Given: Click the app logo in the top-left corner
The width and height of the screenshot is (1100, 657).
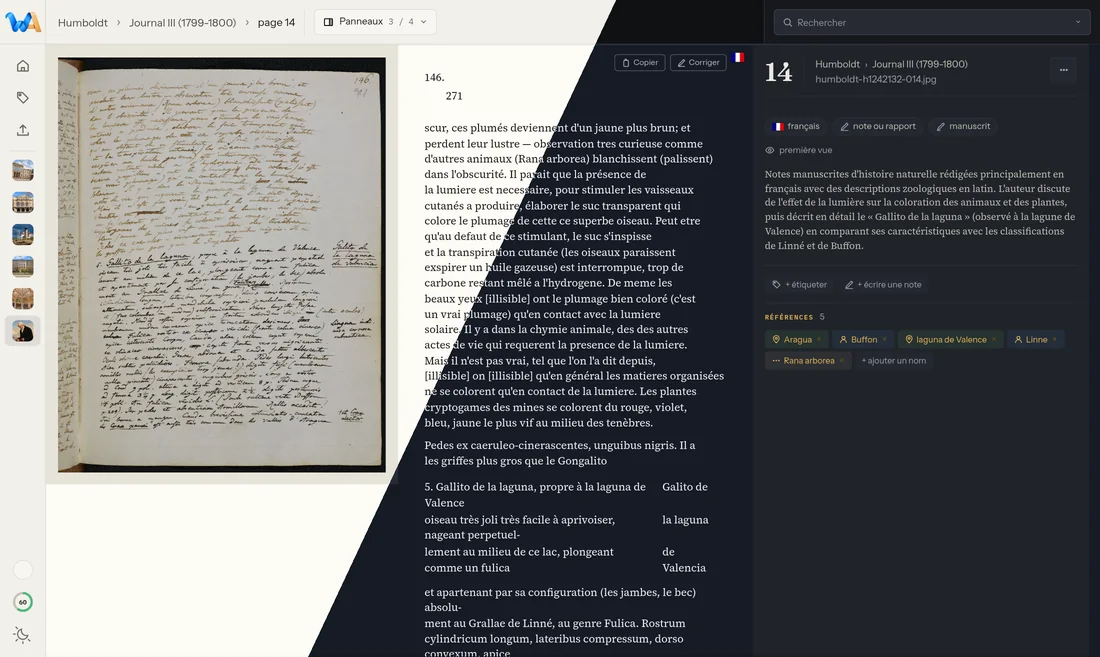Looking at the screenshot, I should (22, 22).
